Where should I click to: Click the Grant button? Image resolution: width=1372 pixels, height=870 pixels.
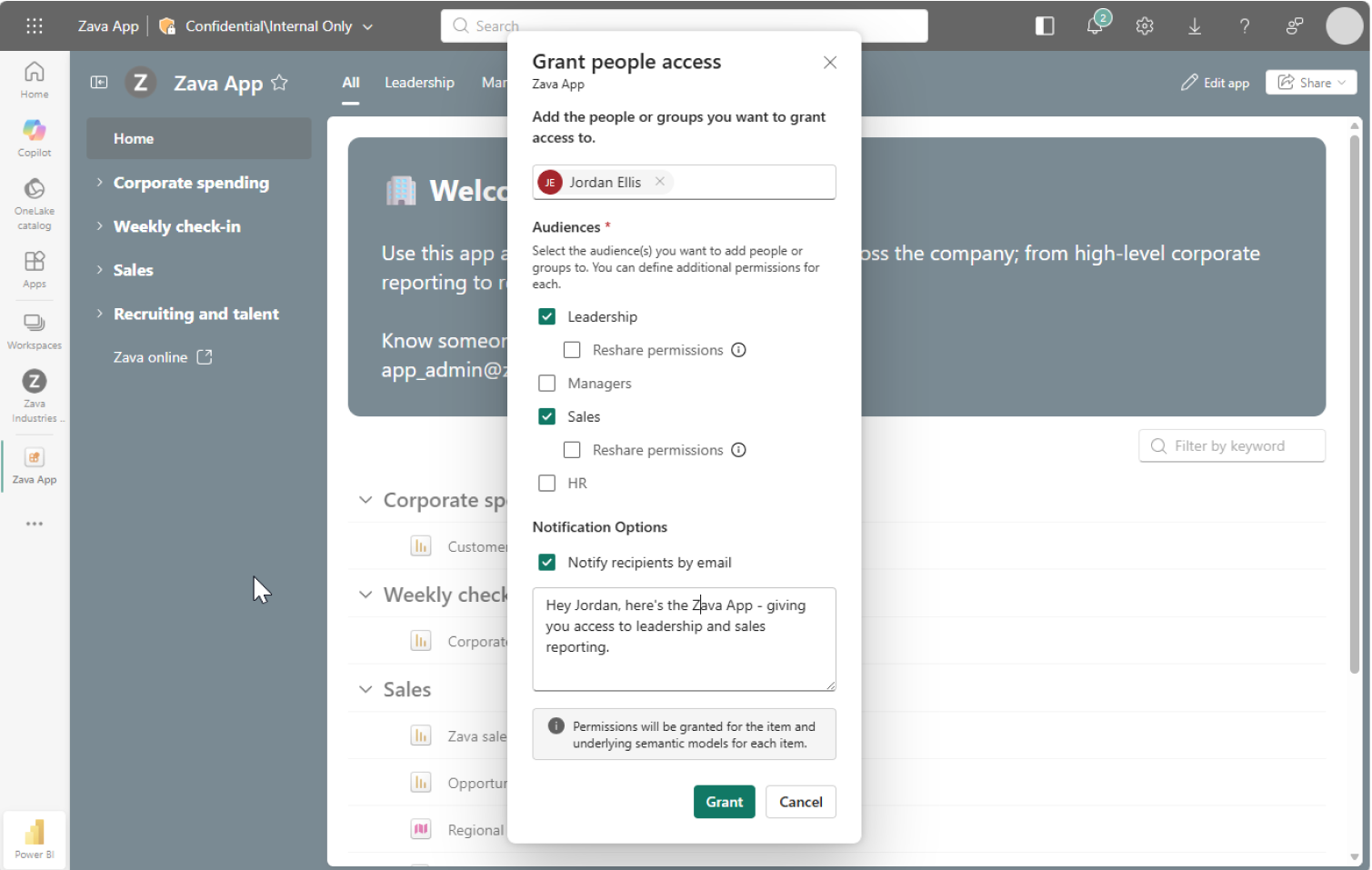coord(725,802)
